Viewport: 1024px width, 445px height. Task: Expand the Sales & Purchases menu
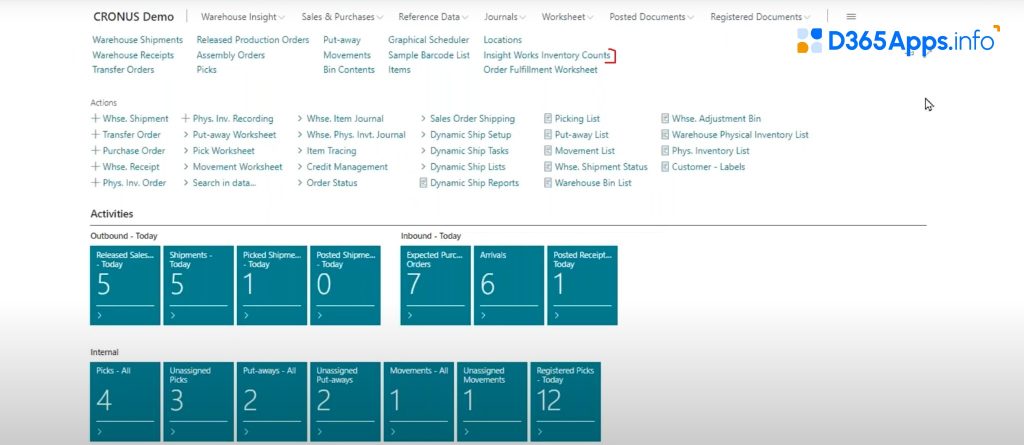(x=342, y=17)
